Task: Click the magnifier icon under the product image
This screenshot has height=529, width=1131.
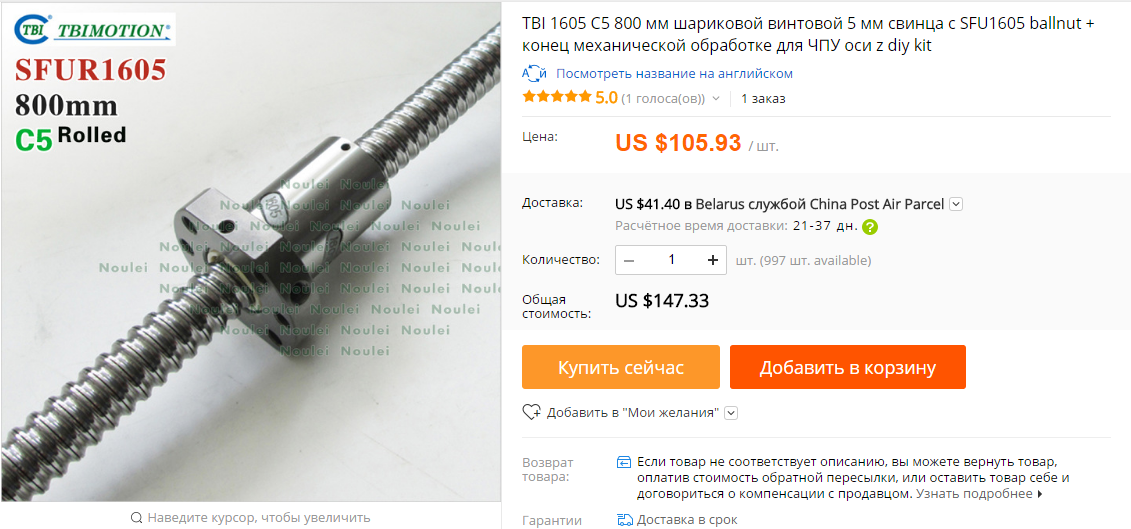Action: coord(136,517)
